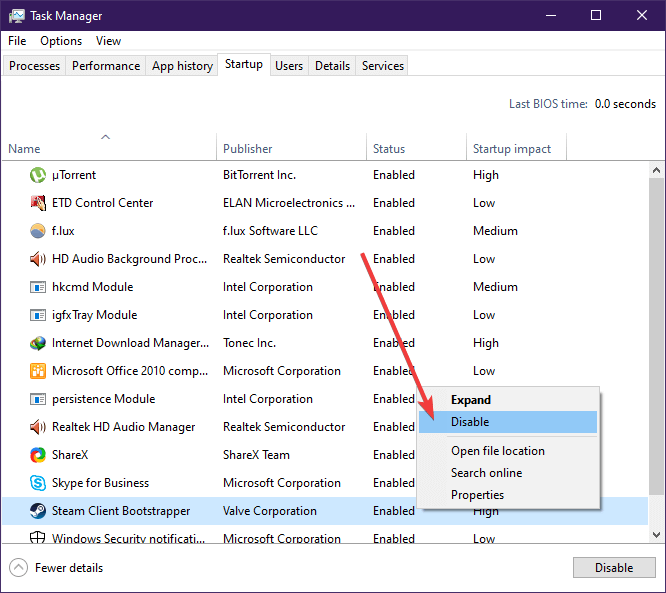Click the Internet Download Manager icon
The height and width of the screenshot is (593, 666).
38,343
